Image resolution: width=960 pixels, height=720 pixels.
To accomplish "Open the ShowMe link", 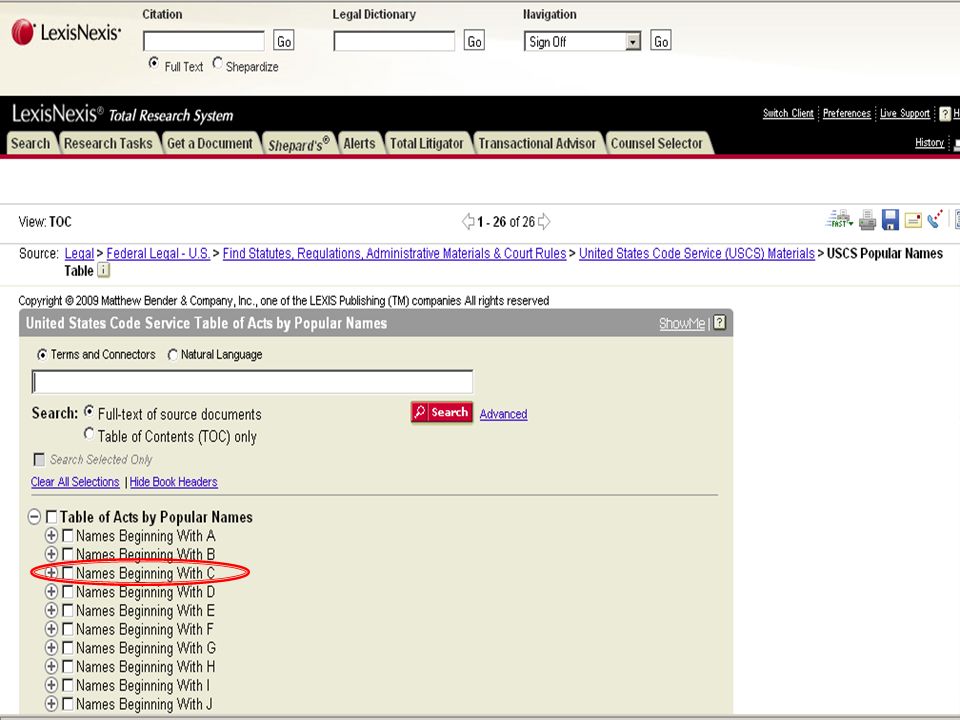I will [x=682, y=323].
